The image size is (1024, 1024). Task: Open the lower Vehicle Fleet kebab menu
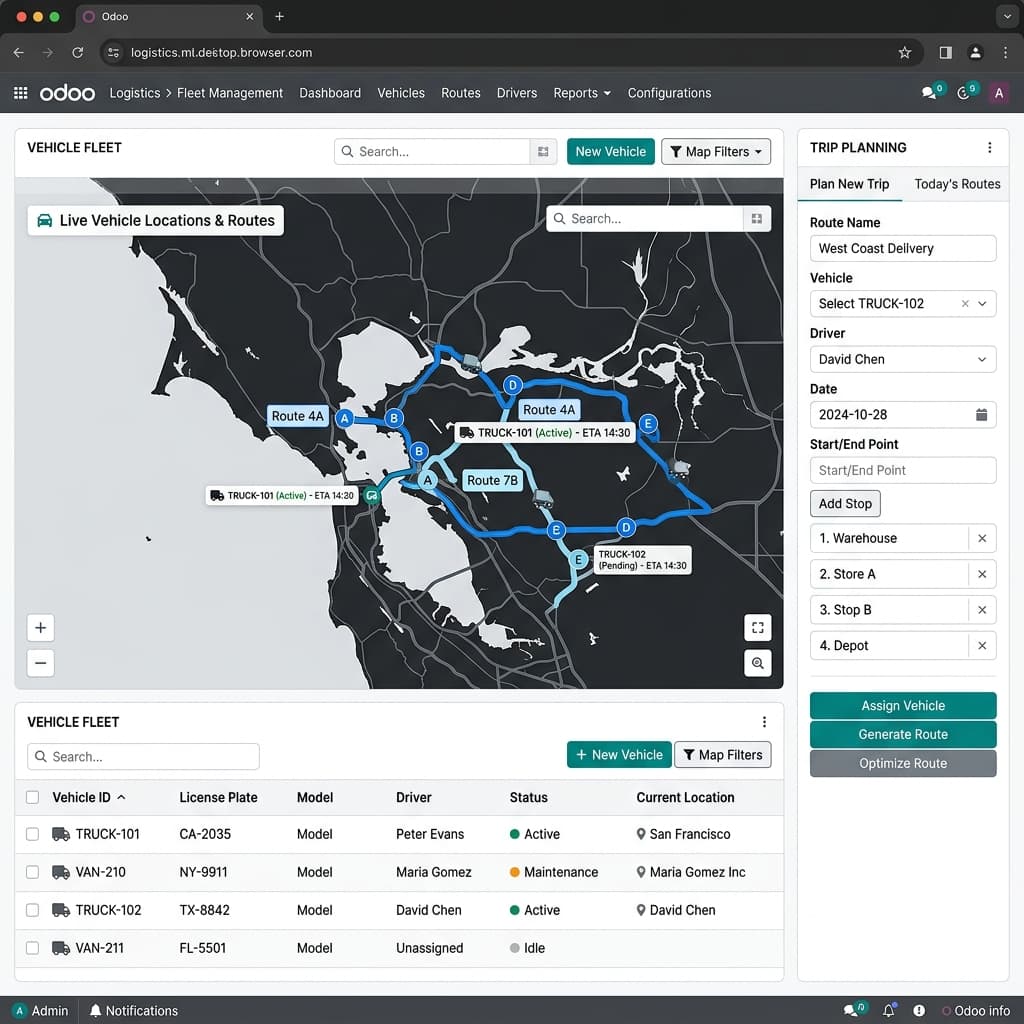(x=763, y=722)
